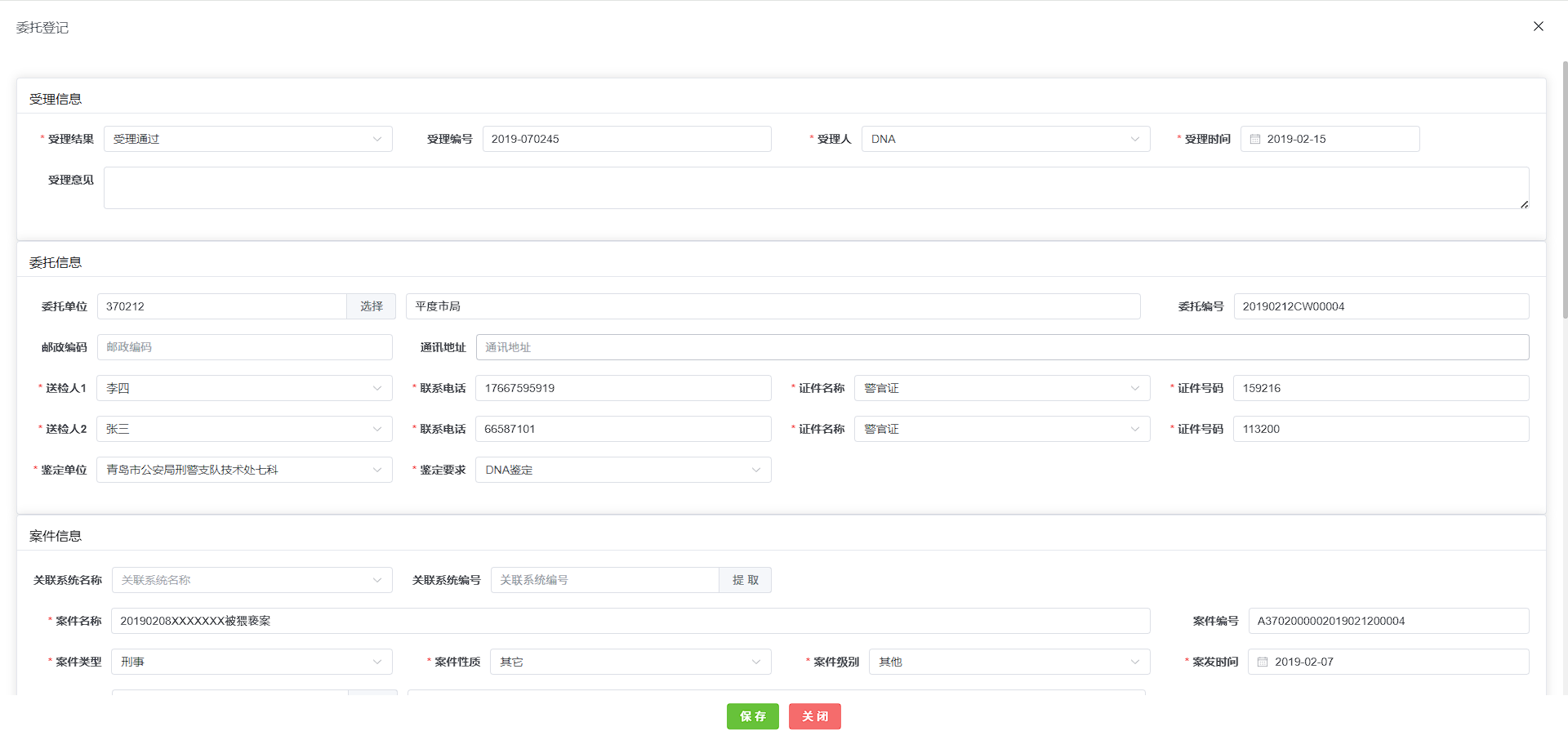
Task: Open the 送检人1 李四 dropdown
Action: click(x=244, y=388)
